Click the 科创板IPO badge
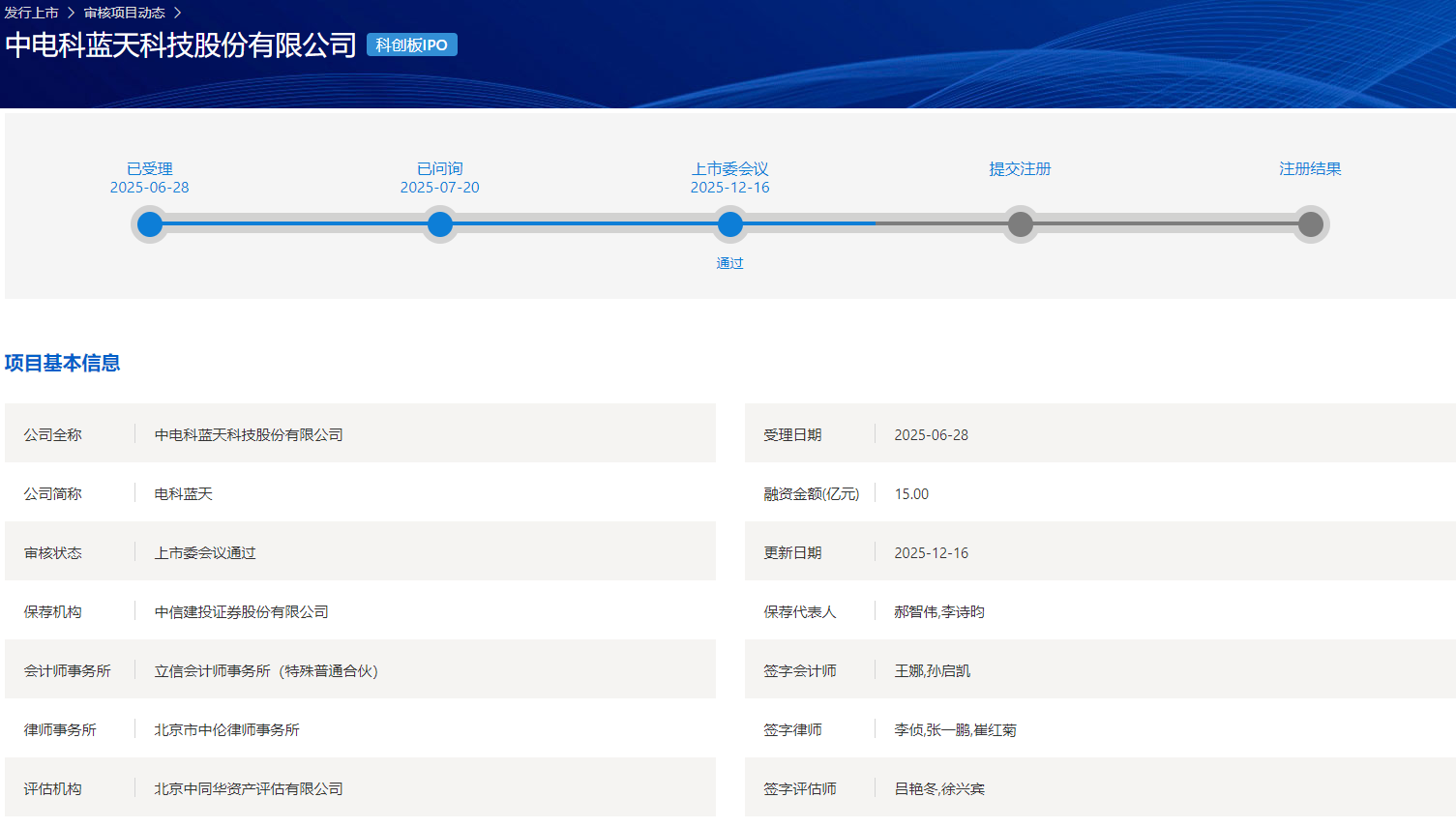 pyautogui.click(x=411, y=45)
